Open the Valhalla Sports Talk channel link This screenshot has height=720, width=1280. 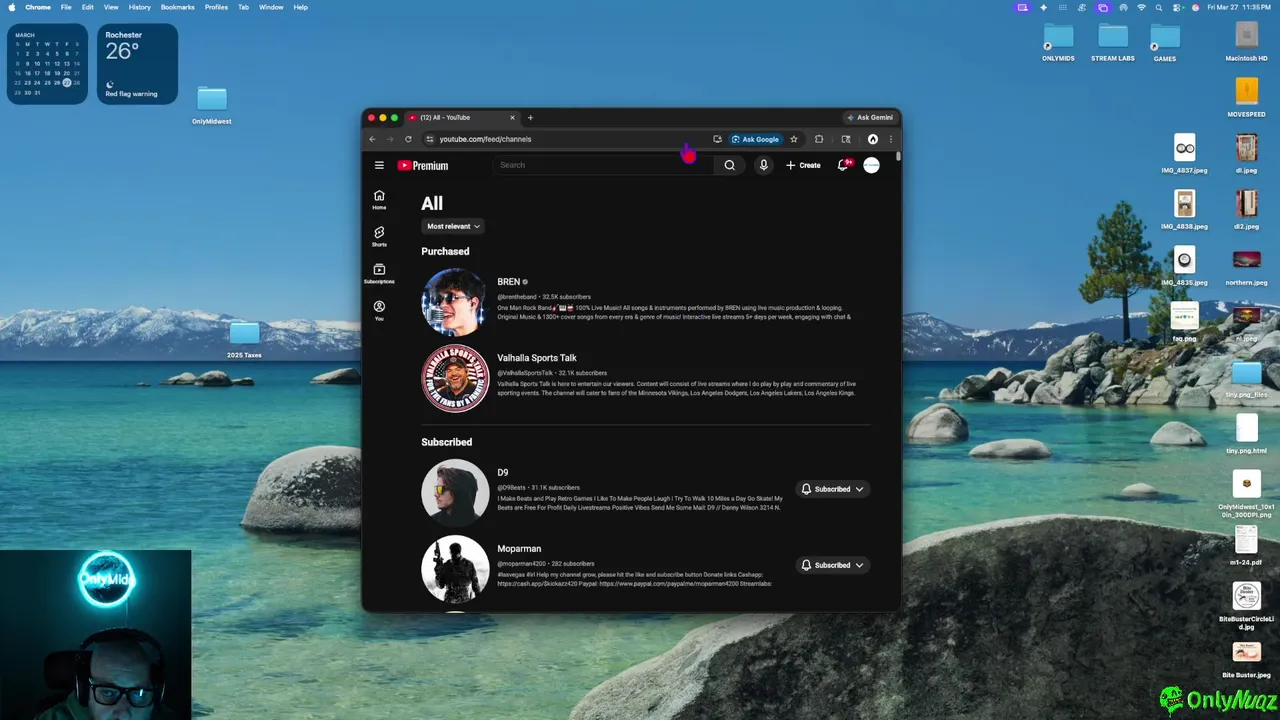click(537, 358)
